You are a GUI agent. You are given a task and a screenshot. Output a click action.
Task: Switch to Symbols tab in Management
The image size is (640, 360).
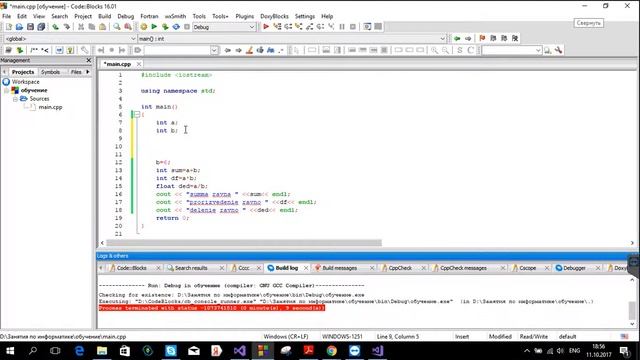point(50,72)
